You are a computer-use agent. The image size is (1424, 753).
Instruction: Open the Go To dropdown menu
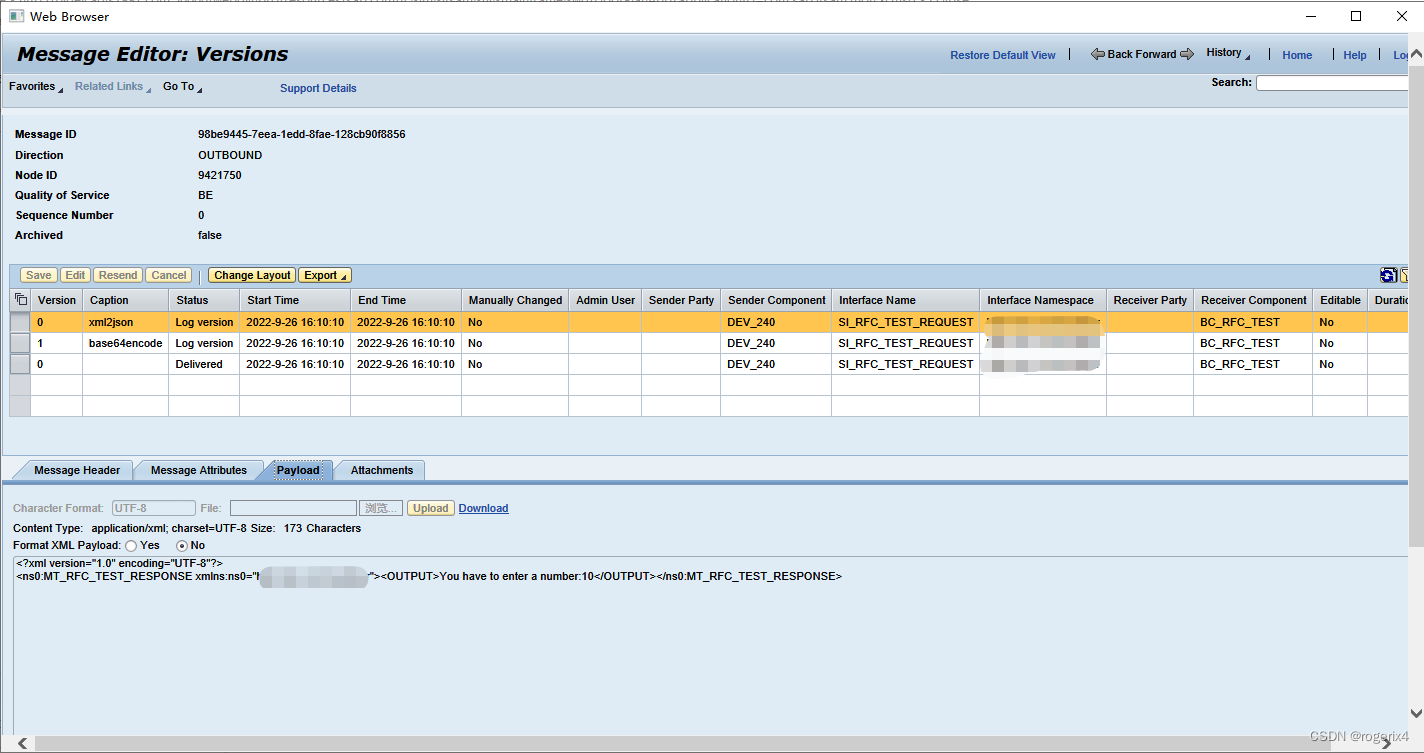pyautogui.click(x=182, y=87)
